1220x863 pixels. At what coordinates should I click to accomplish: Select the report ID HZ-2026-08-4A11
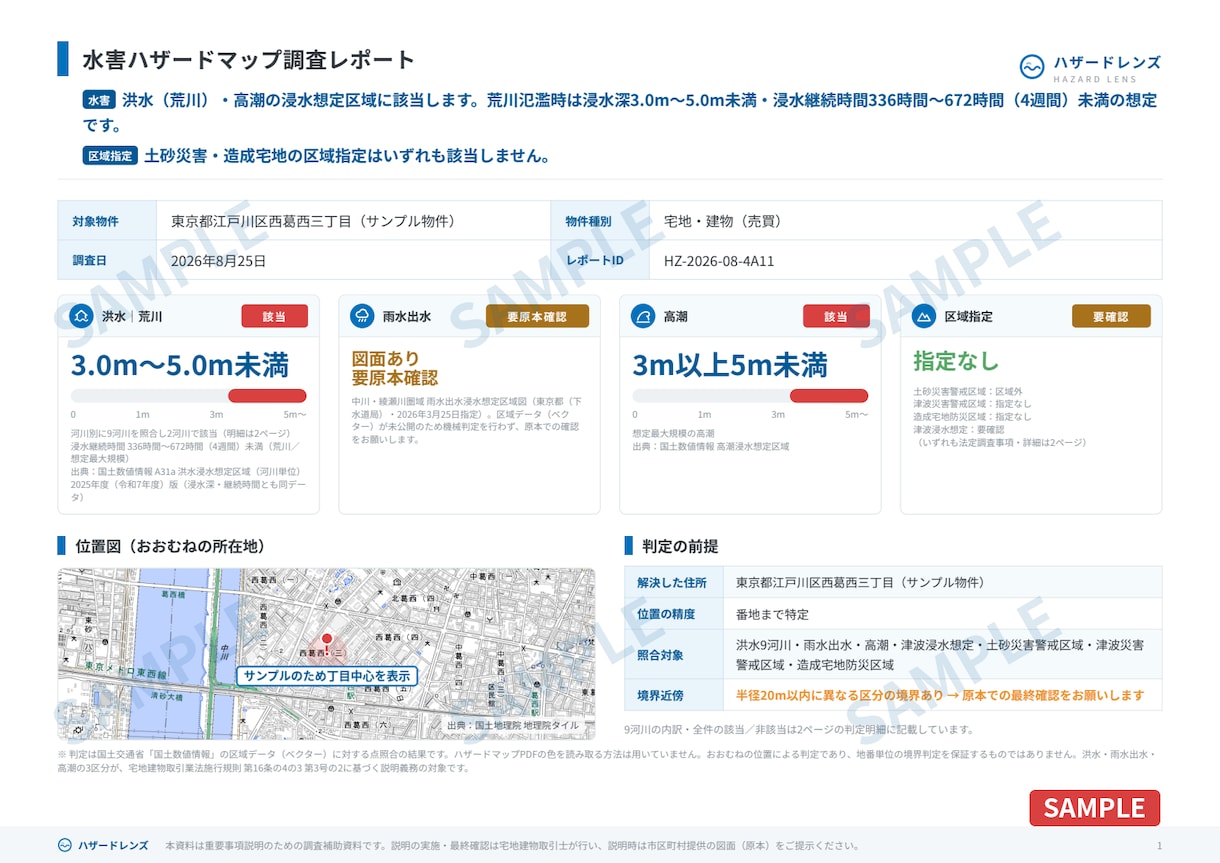click(x=719, y=261)
